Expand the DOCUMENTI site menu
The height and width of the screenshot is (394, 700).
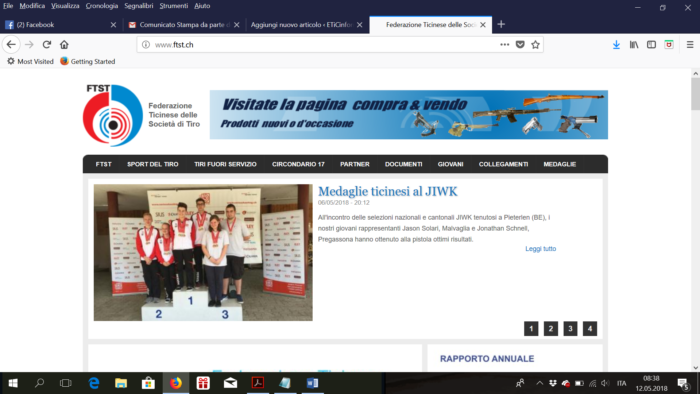(x=404, y=164)
